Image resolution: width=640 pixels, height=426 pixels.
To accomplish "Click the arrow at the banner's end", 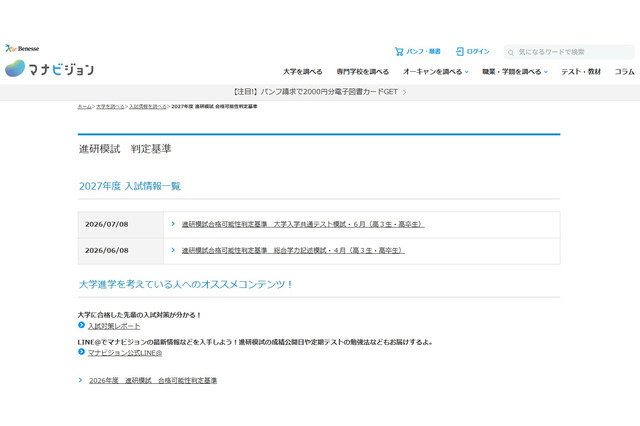I will [404, 92].
